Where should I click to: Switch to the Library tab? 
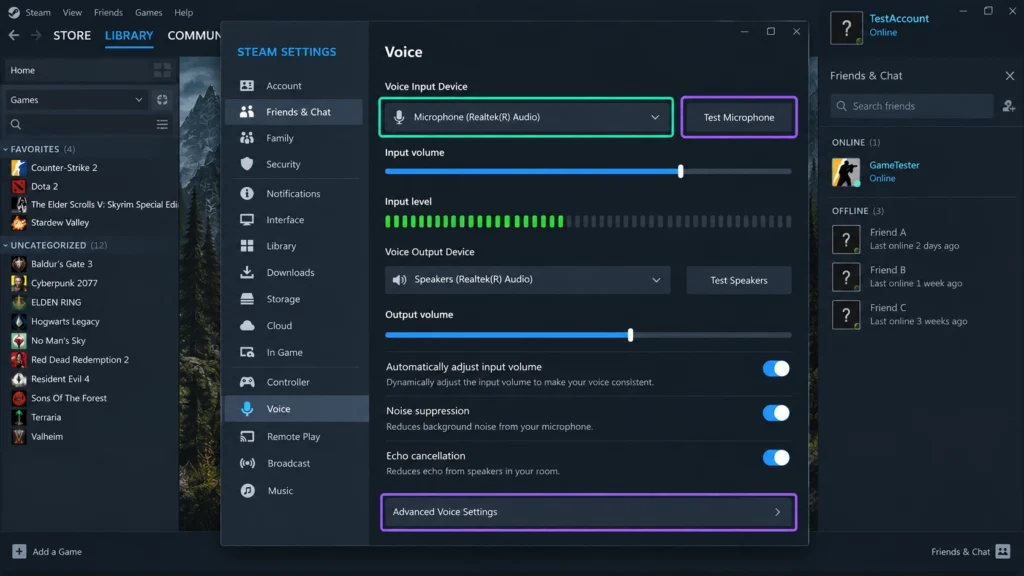129,35
